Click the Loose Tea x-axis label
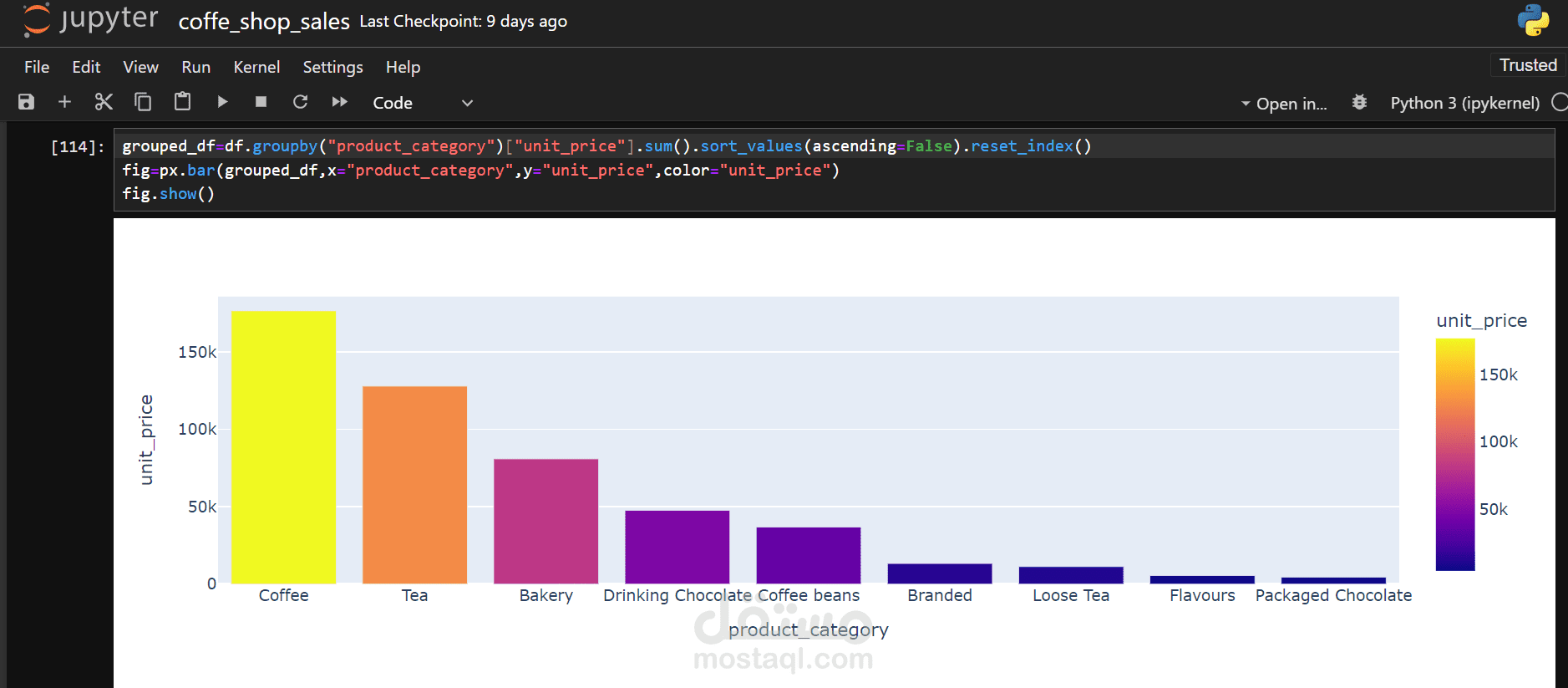The image size is (1568, 688). (x=1071, y=595)
